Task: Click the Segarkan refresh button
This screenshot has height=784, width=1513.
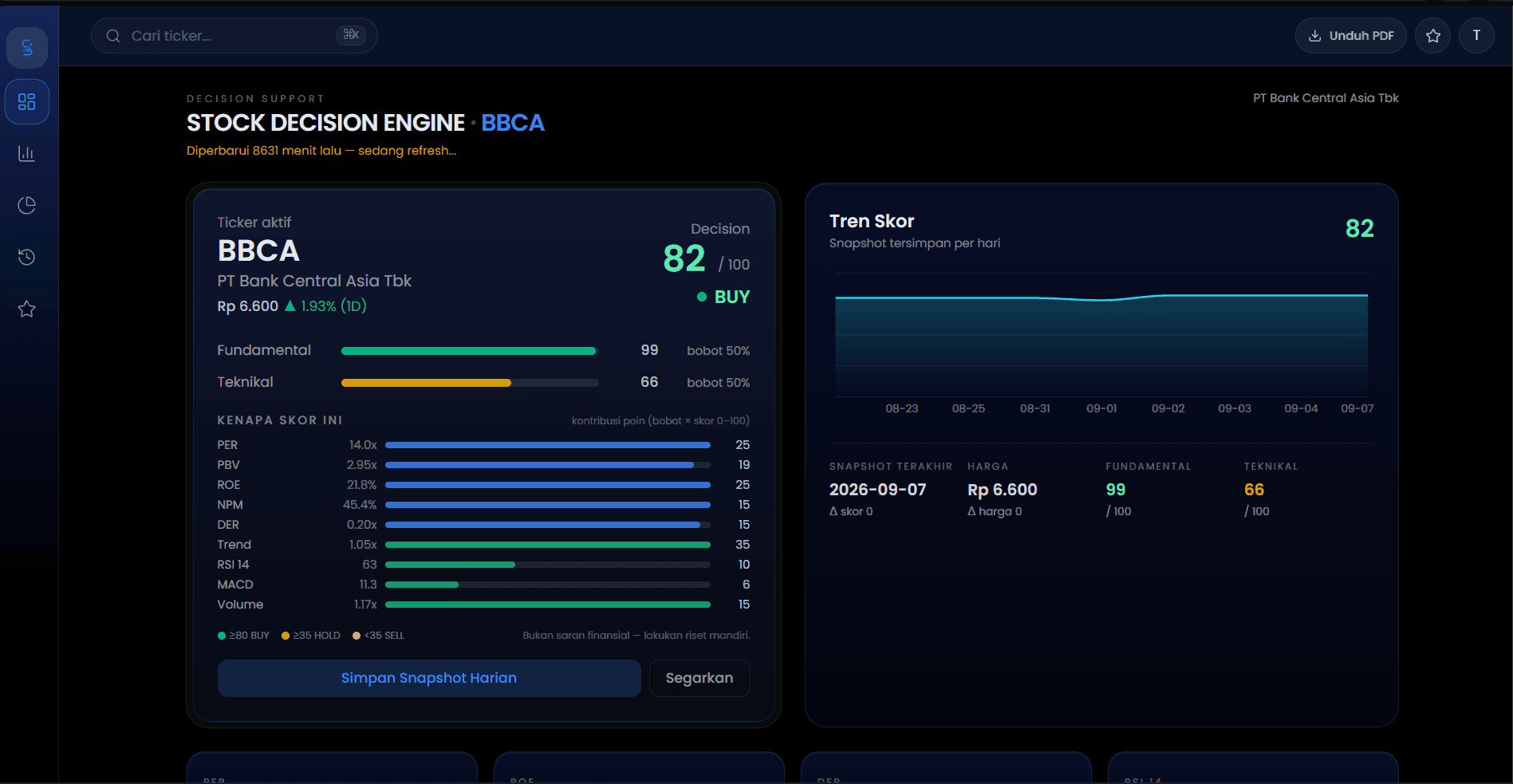Action: (699, 678)
